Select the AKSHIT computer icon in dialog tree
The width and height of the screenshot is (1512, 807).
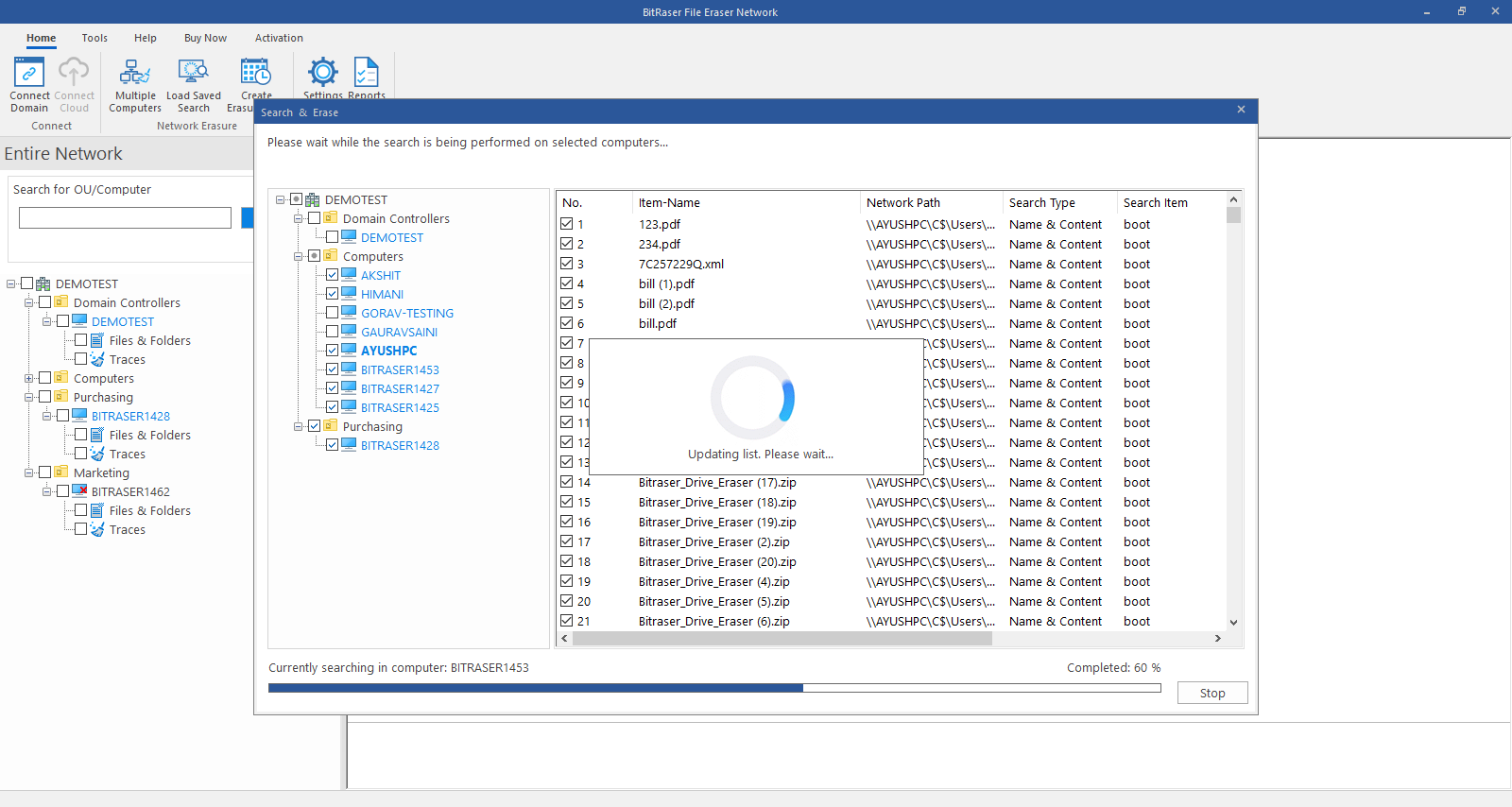[x=349, y=275]
